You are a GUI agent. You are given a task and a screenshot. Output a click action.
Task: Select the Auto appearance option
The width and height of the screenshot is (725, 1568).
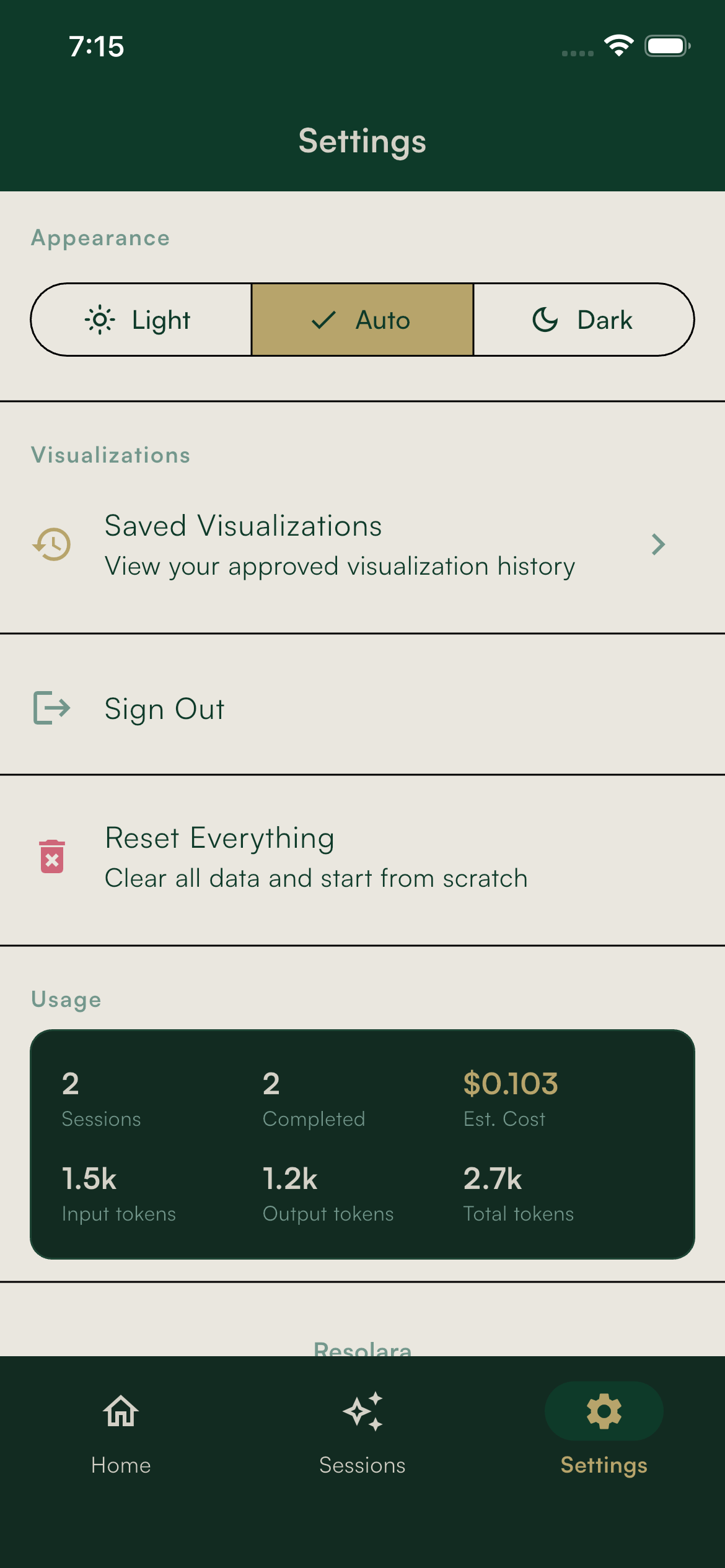click(362, 320)
